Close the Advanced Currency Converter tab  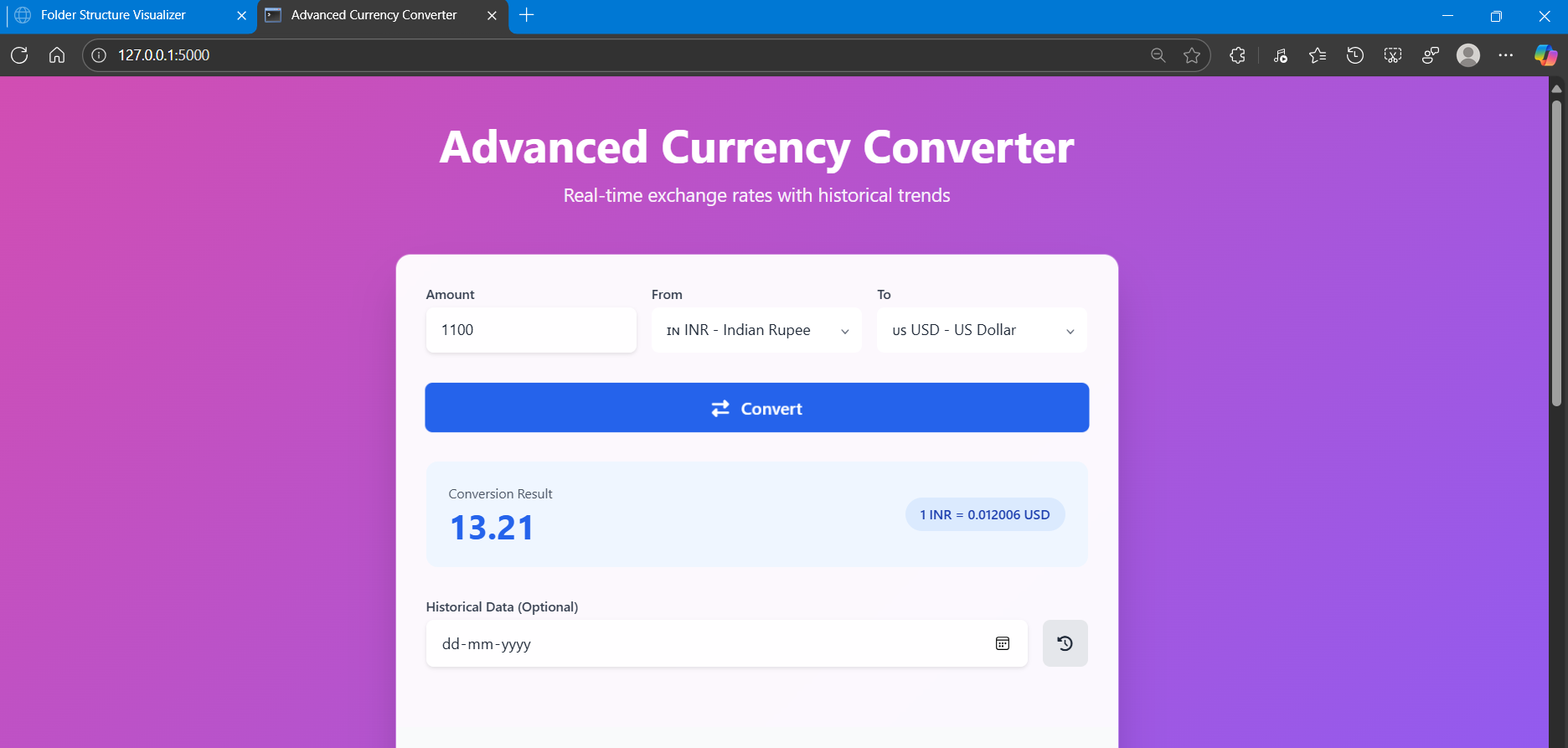point(492,15)
